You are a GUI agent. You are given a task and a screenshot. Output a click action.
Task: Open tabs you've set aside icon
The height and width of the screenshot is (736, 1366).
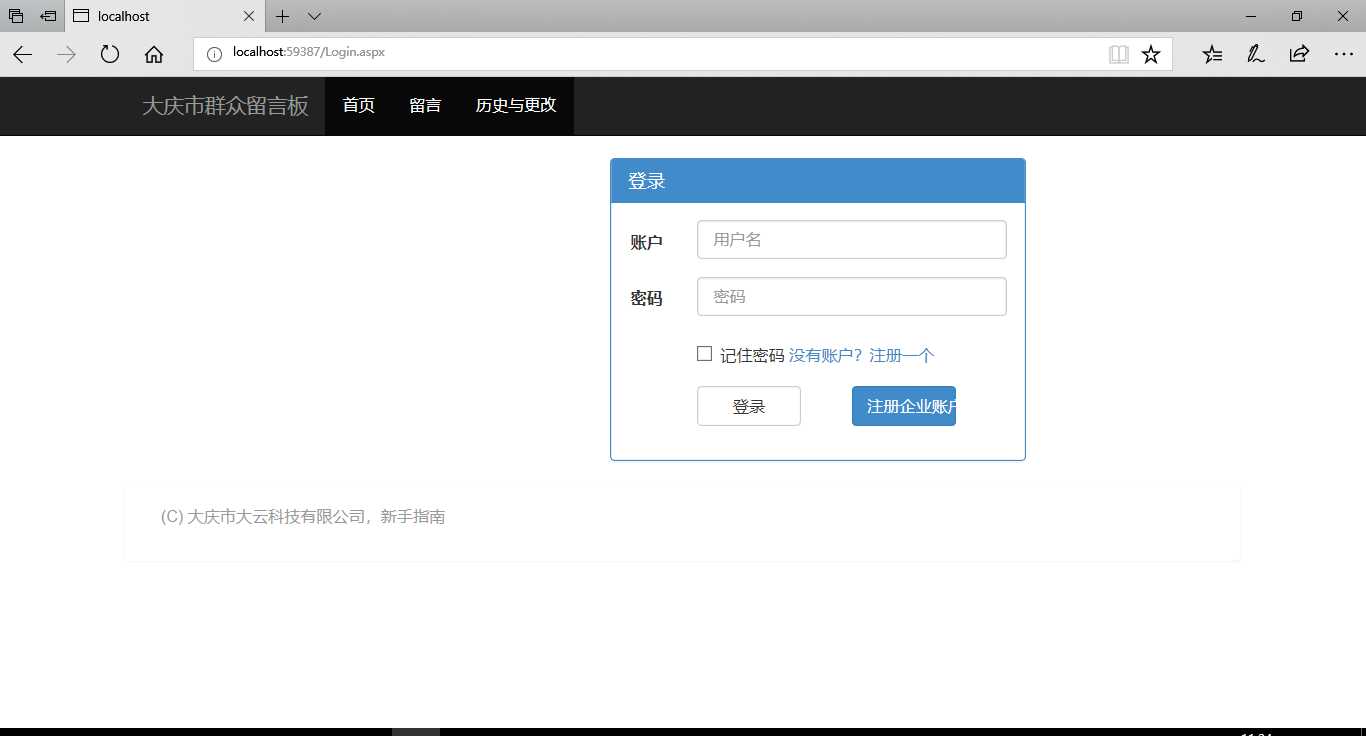pos(16,16)
